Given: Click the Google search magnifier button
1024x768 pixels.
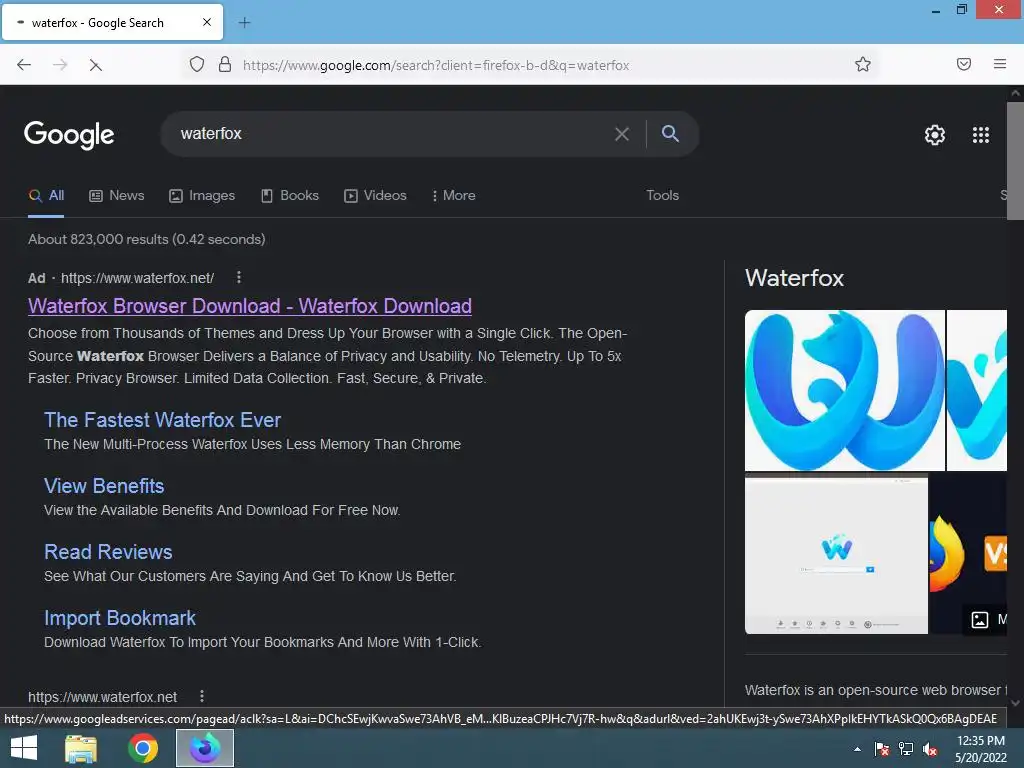Looking at the screenshot, I should tap(670, 133).
